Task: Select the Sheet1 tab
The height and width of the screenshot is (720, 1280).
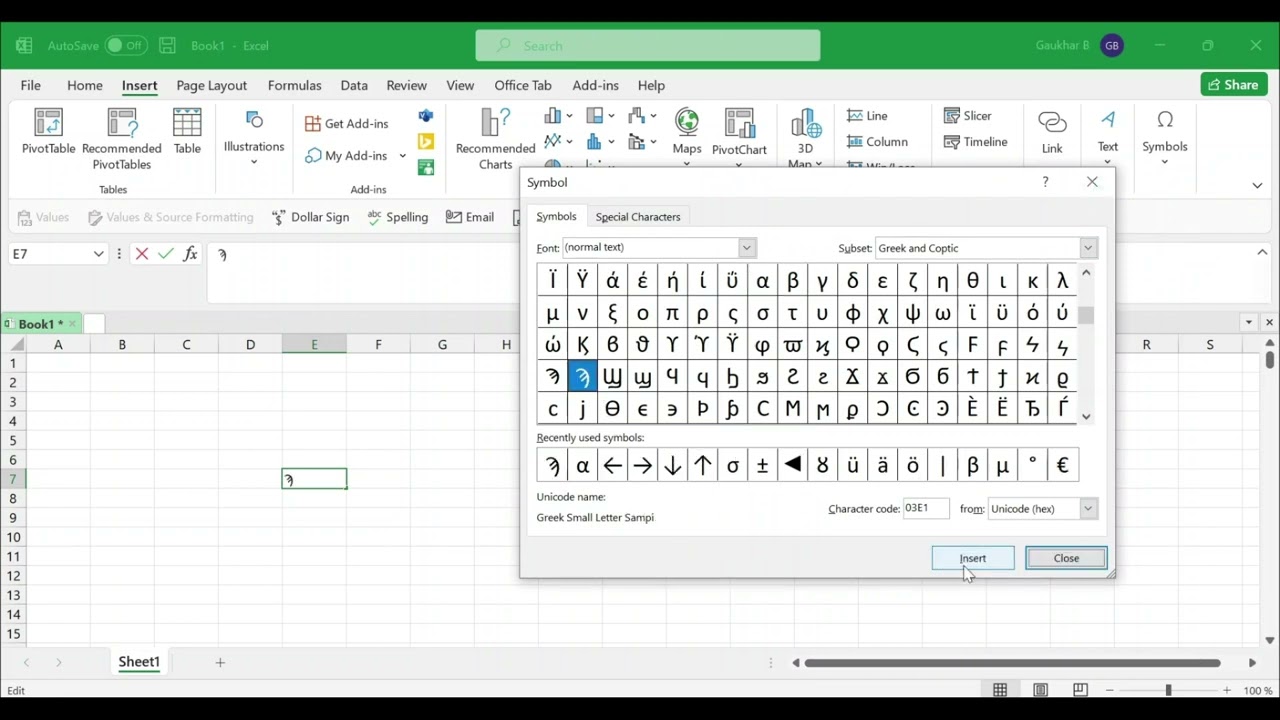Action: [139, 662]
